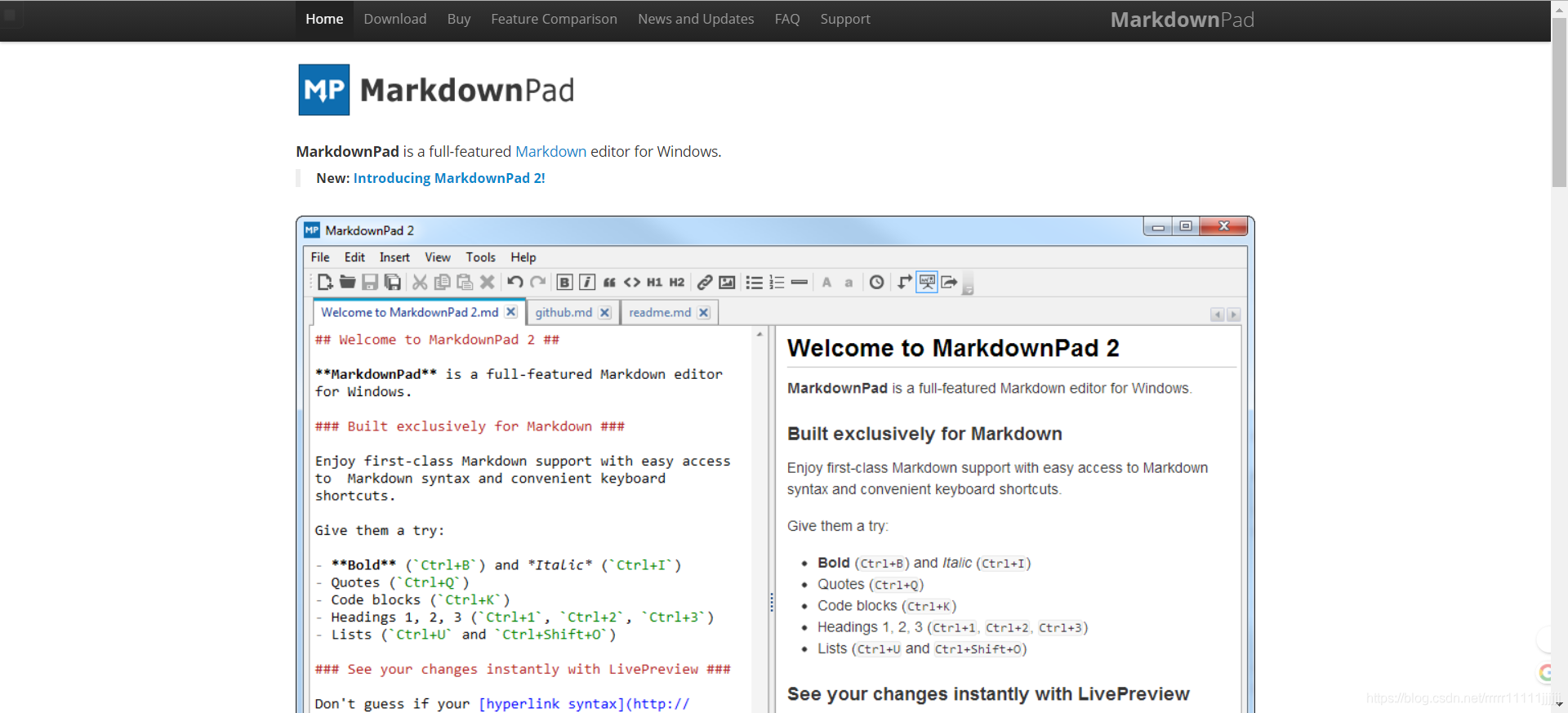This screenshot has height=713, width=1568.
Task: Open the Download page link
Action: (395, 19)
